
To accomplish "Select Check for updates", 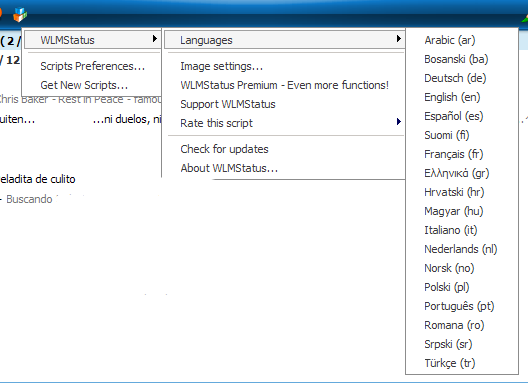I will click(285, 149).
